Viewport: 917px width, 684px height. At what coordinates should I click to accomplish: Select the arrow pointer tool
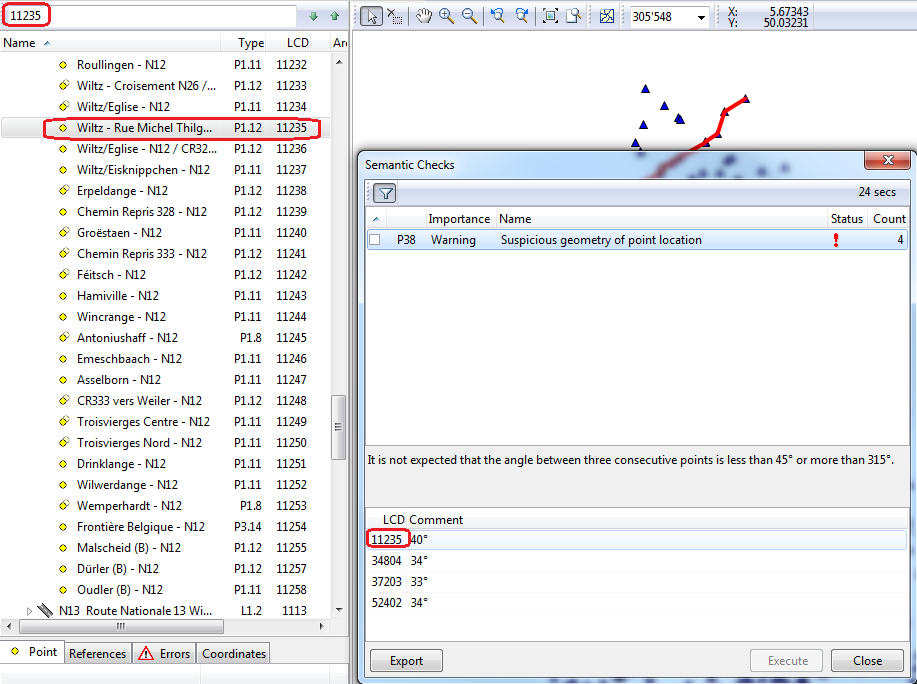[x=370, y=16]
